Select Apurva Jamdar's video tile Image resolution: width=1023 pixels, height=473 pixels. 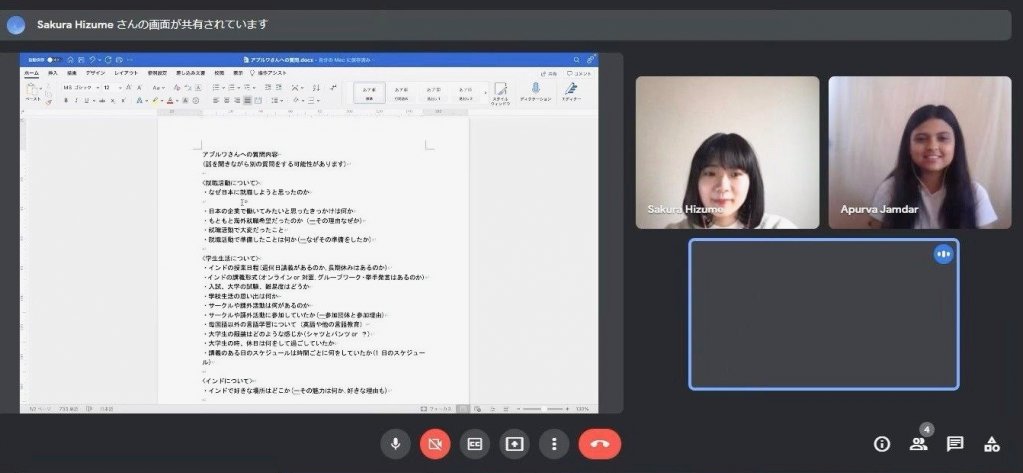[919, 152]
